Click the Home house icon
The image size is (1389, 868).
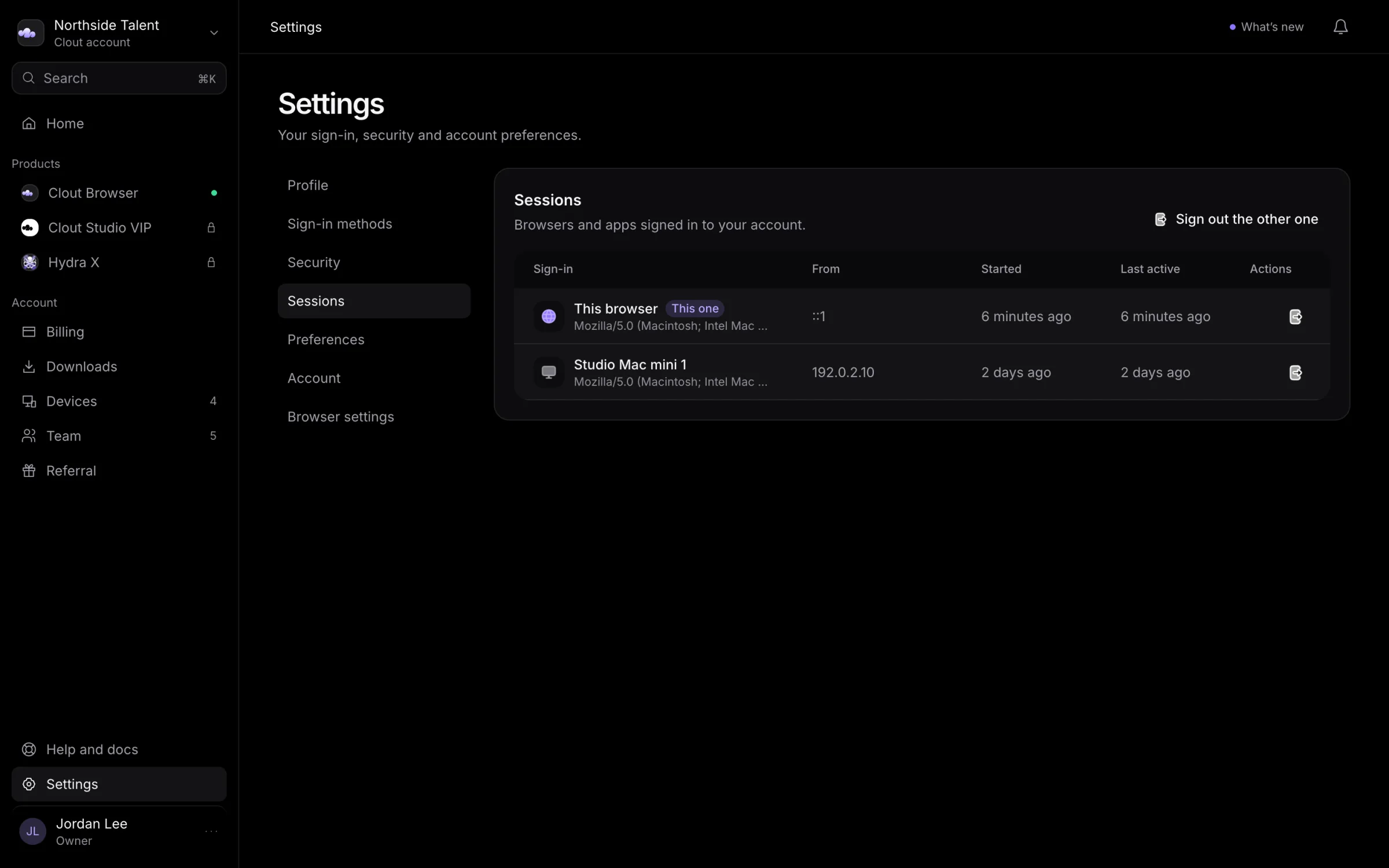(x=28, y=123)
